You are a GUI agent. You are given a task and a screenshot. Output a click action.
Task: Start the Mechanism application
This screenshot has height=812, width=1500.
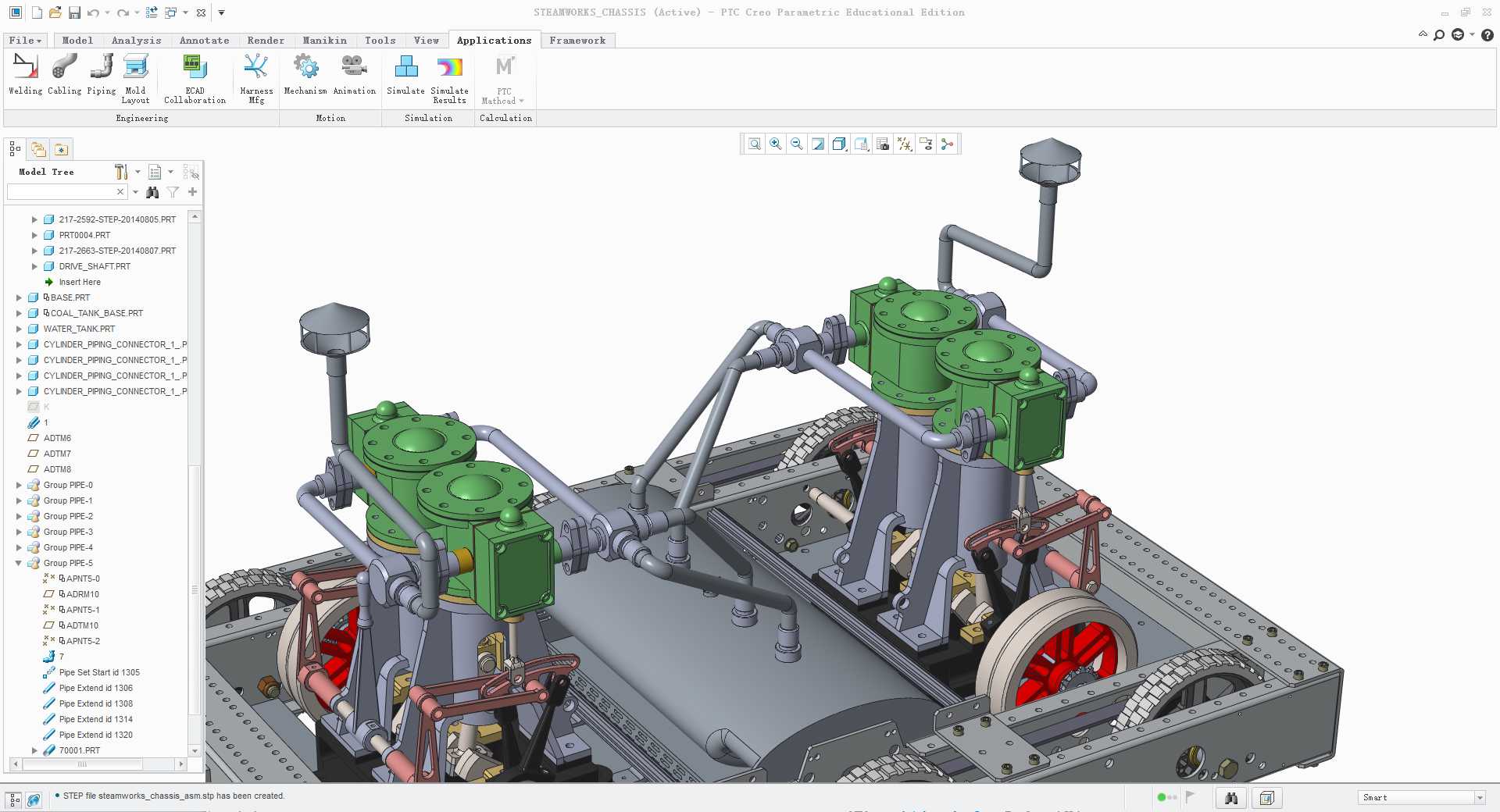(x=305, y=74)
